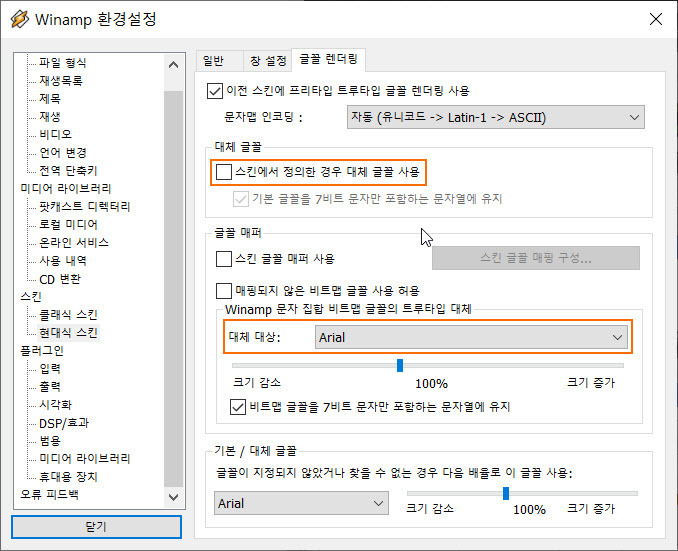
Task: Open 팟캐스트 디렉터리 settings
Action: pyautogui.click(x=84, y=207)
